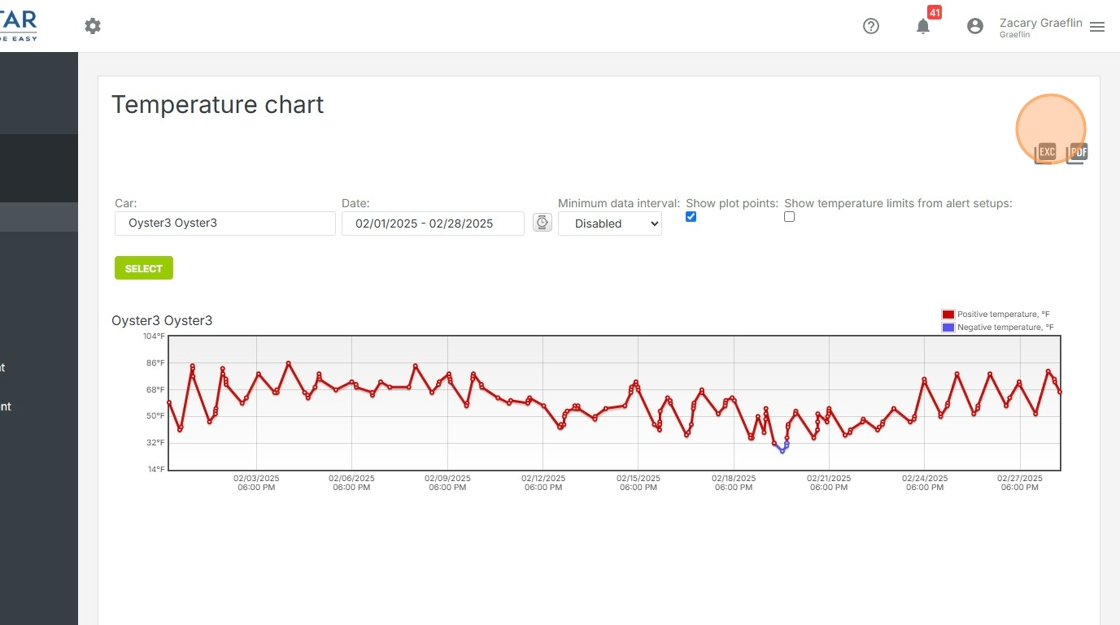The image size is (1120, 625).
Task: Click the Car input field with Oyster3 Oyster3
Action: 225,223
